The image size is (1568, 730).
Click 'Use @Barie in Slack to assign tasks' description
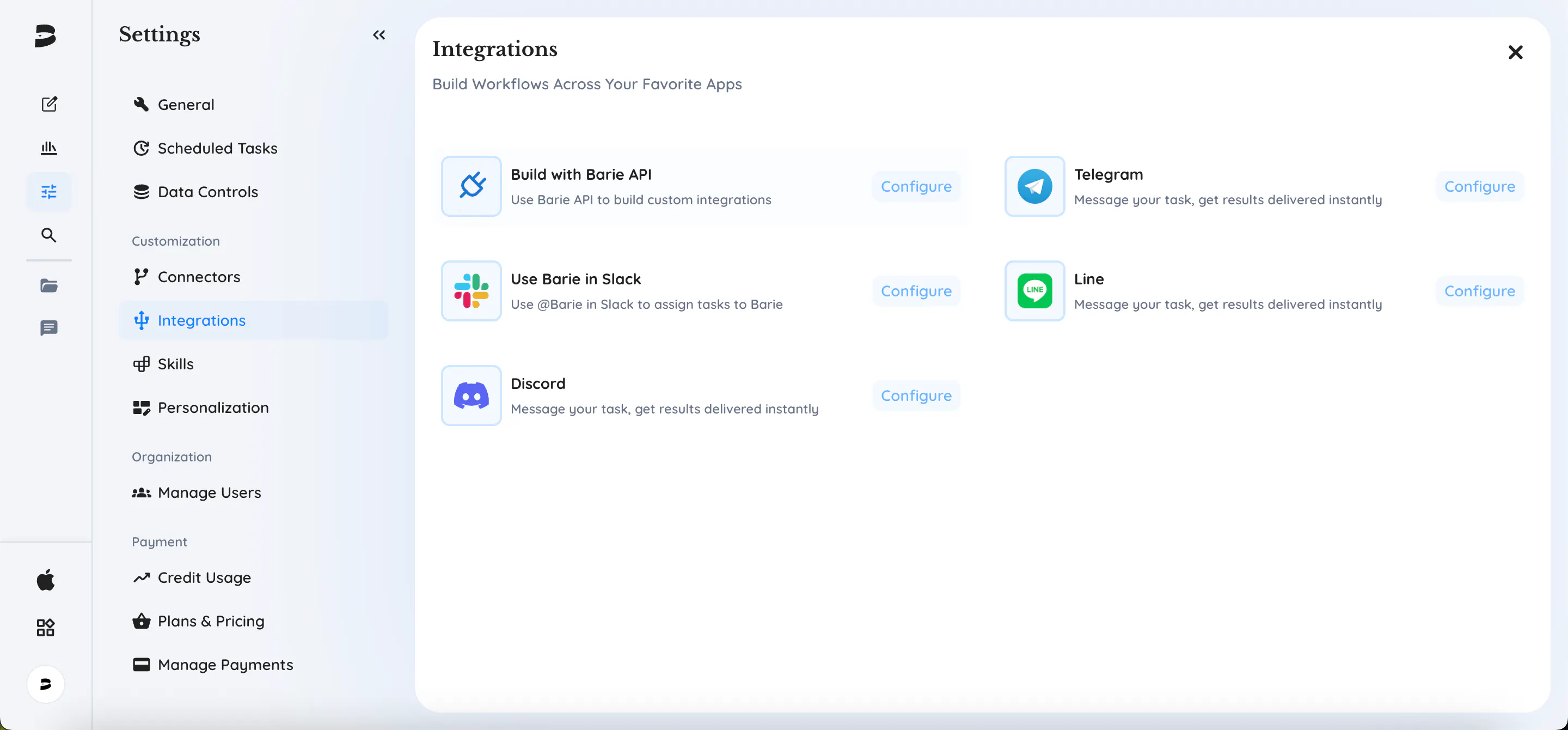coord(646,305)
